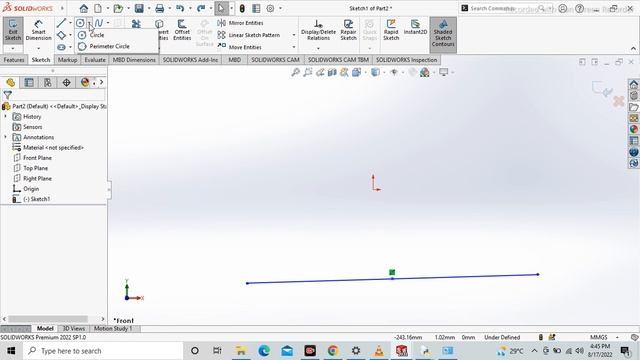
Task: Click the Undo icon
Action: click(x=180, y=8)
